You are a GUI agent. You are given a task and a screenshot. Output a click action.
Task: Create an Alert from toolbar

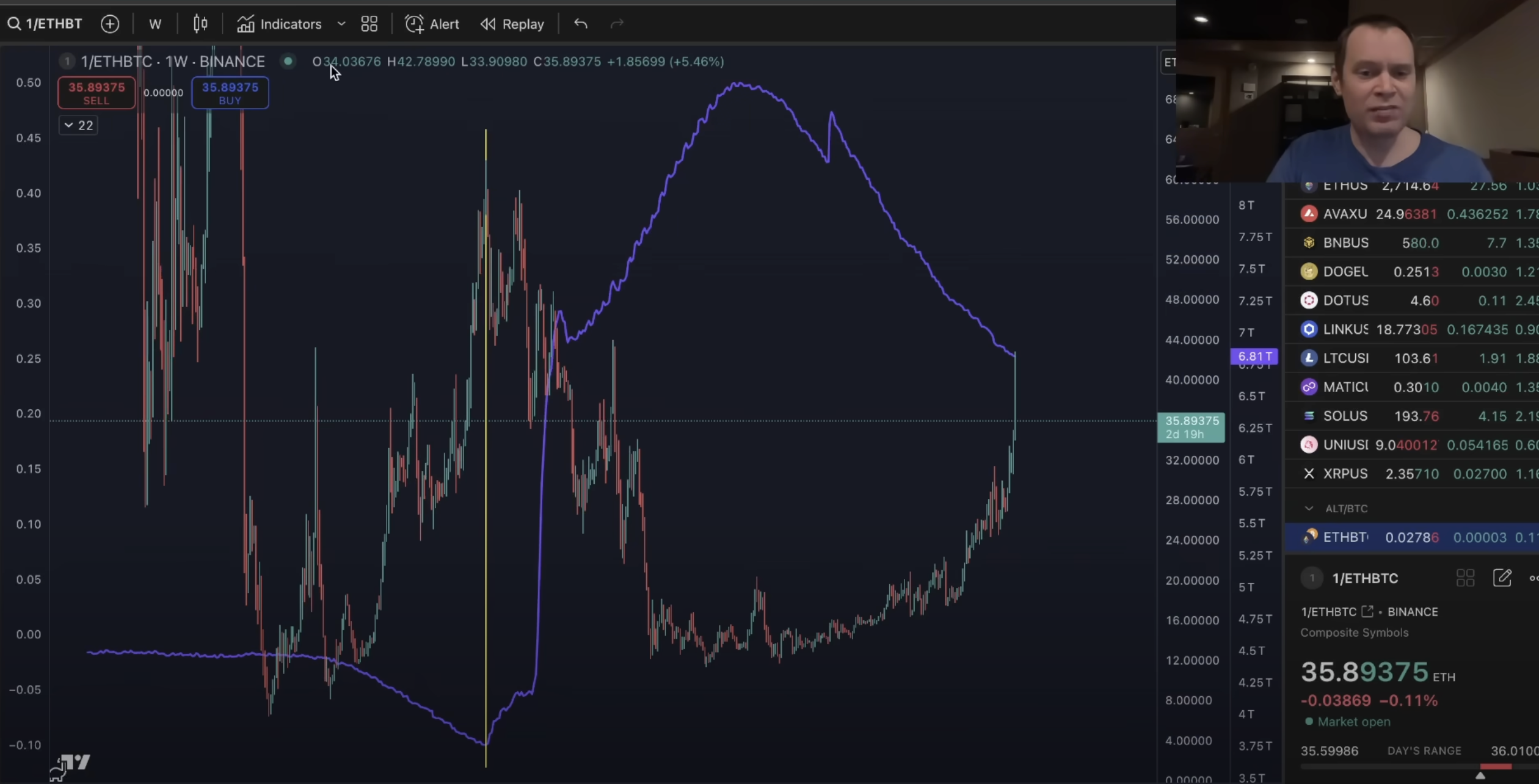coord(432,24)
